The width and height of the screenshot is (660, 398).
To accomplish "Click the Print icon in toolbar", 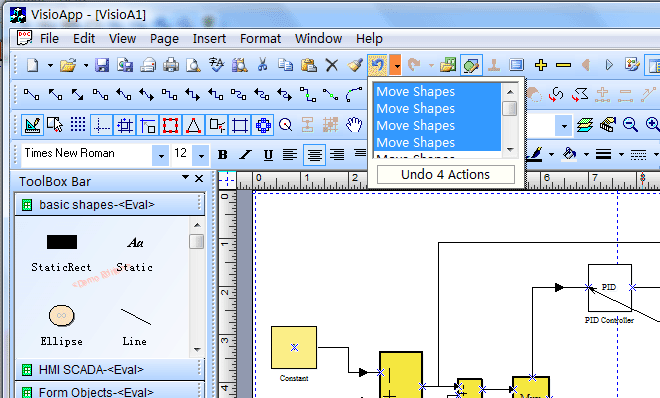I will click(x=171, y=65).
